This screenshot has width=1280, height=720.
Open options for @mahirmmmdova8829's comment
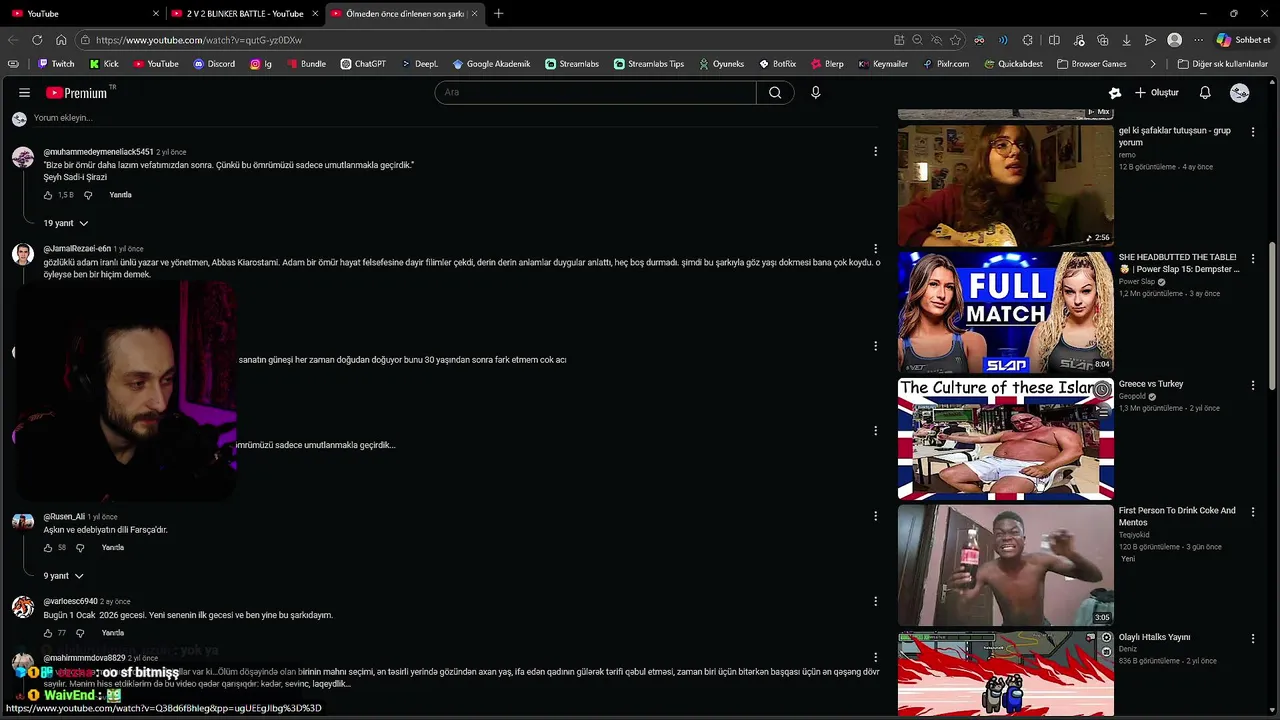875,657
